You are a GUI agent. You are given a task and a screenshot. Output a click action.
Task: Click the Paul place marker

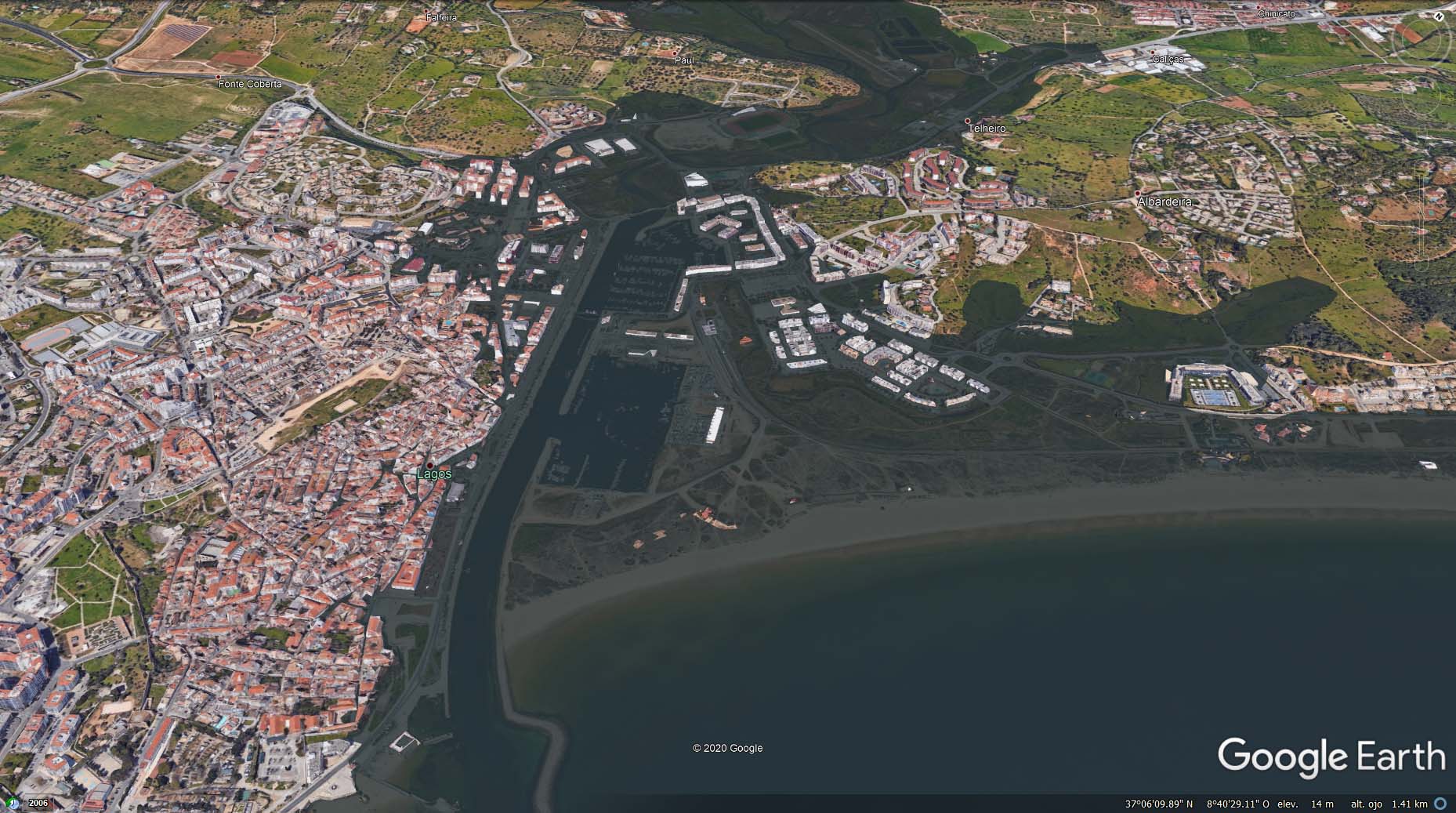pyautogui.click(x=675, y=53)
